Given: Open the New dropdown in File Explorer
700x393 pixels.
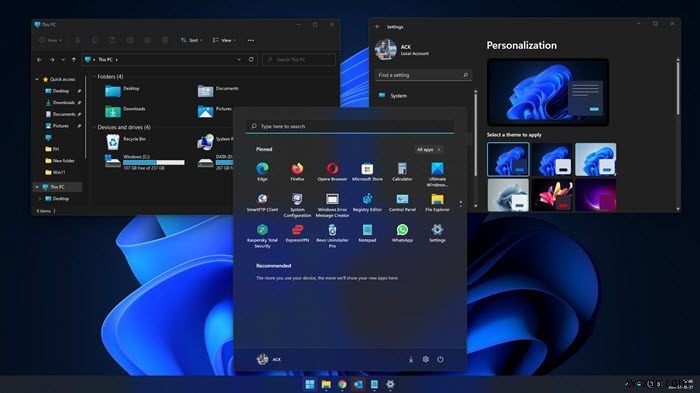Looking at the screenshot, I should [x=50, y=40].
